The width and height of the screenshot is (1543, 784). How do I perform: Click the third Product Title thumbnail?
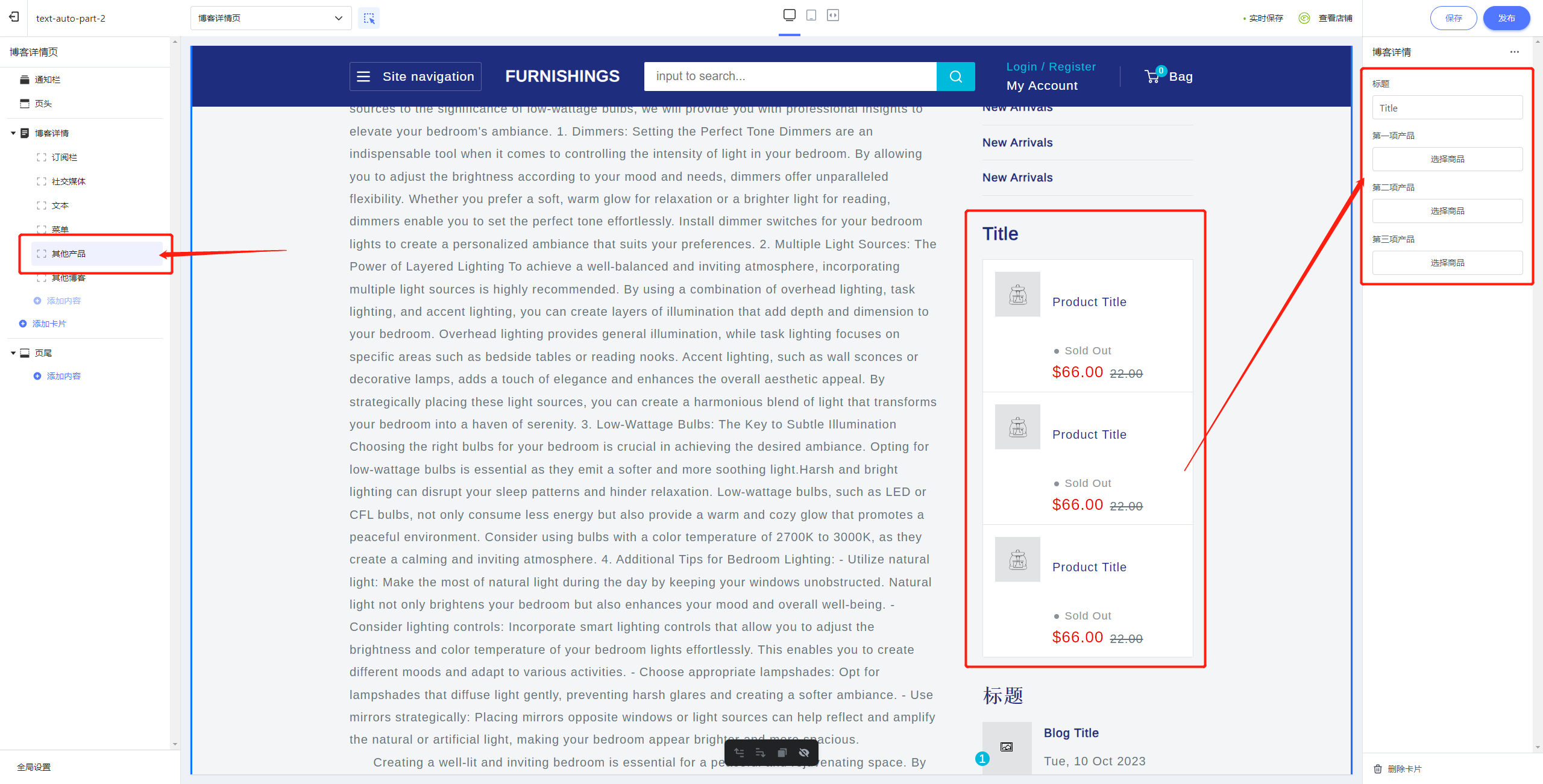pos(1017,559)
